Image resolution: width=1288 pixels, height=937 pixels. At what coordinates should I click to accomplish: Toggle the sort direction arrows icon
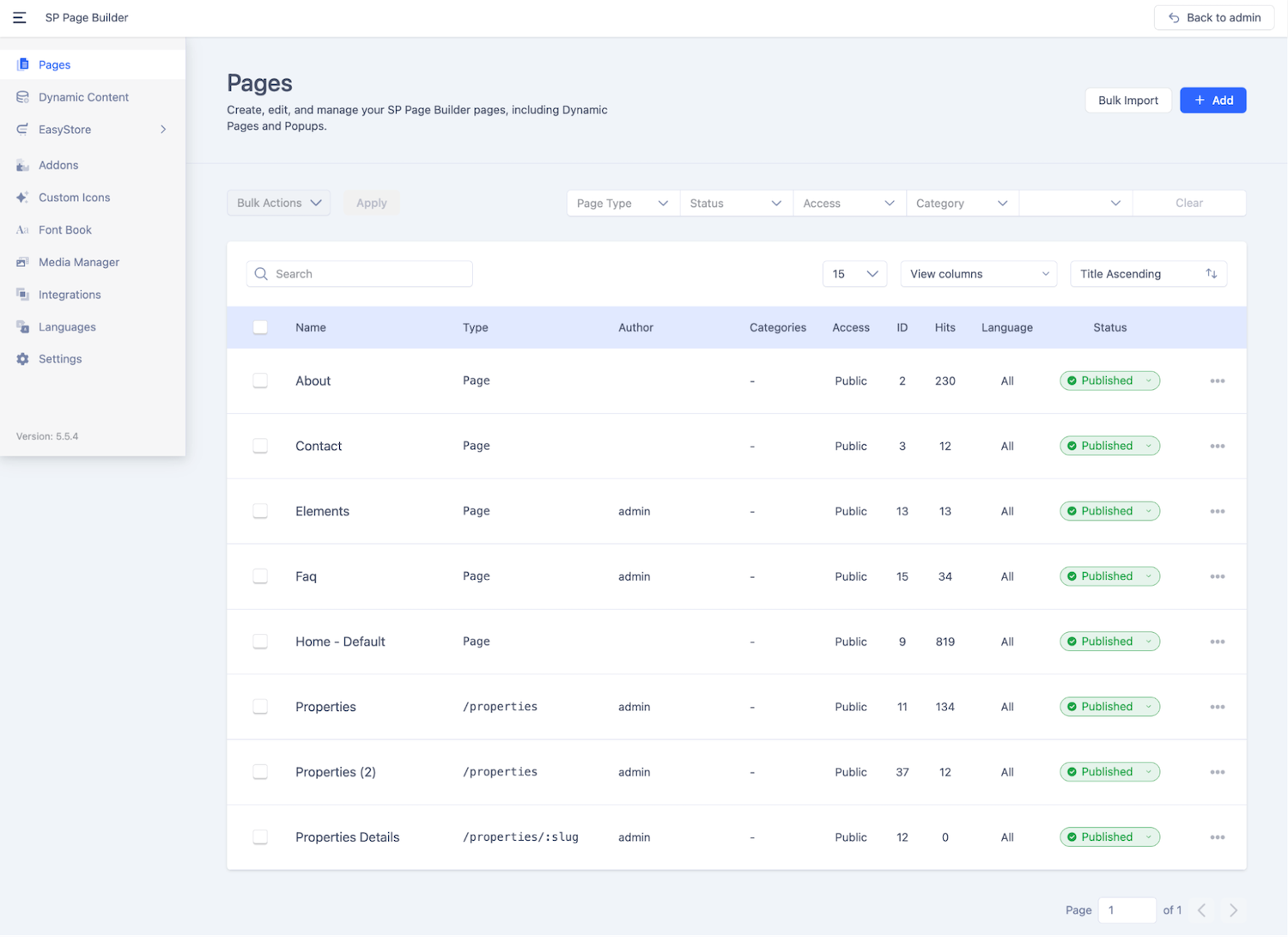[1211, 274]
